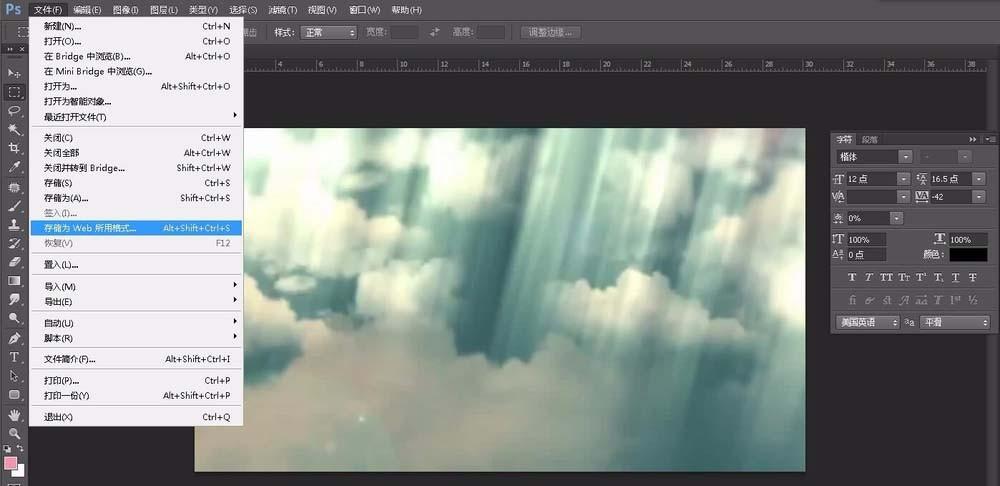Screen dimensions: 1000x486
Task: Select the Magic Wand tool
Action: [x=13, y=129]
